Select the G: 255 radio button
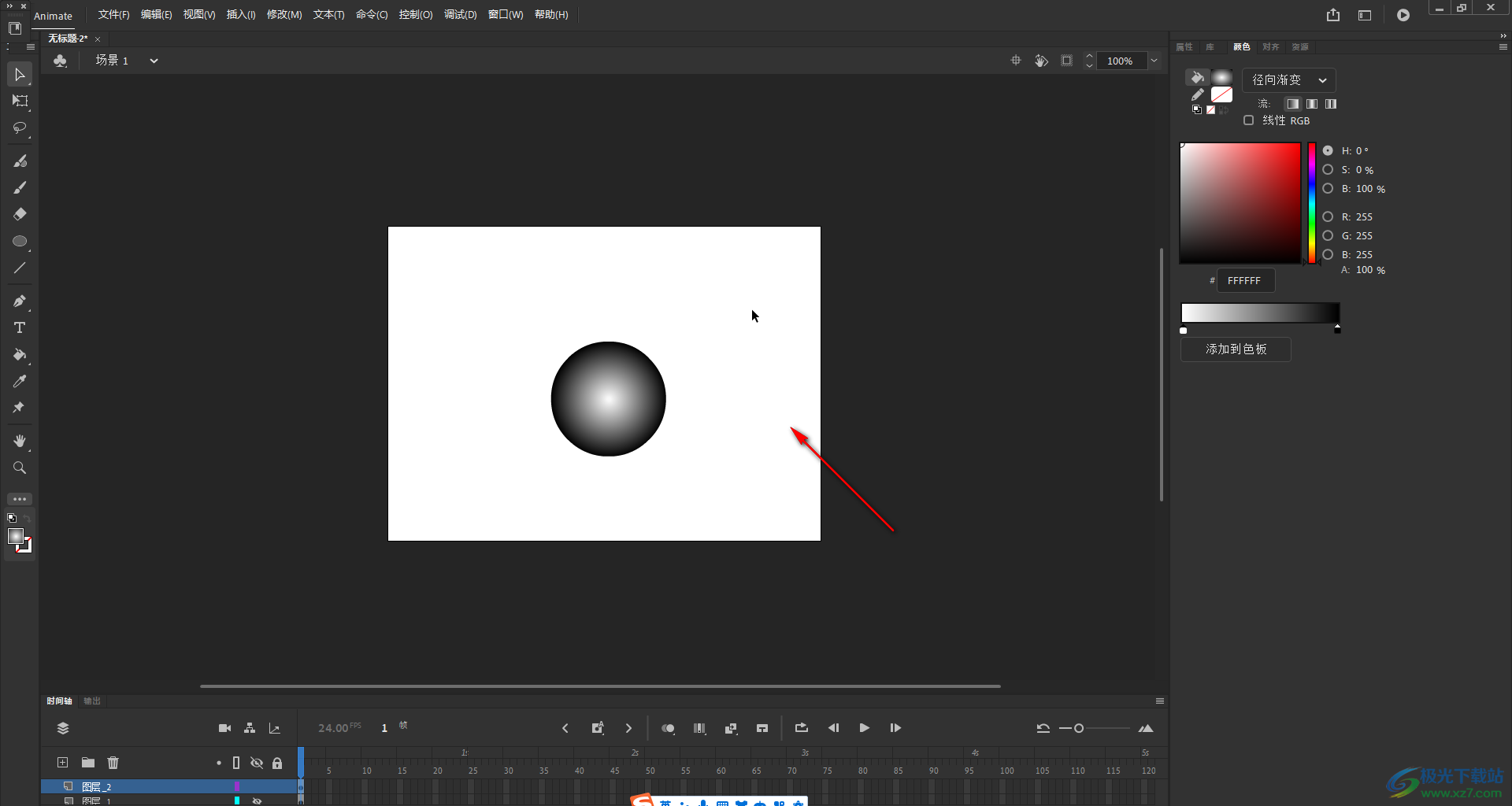Screen dimensions: 1512x806 click(1328, 235)
